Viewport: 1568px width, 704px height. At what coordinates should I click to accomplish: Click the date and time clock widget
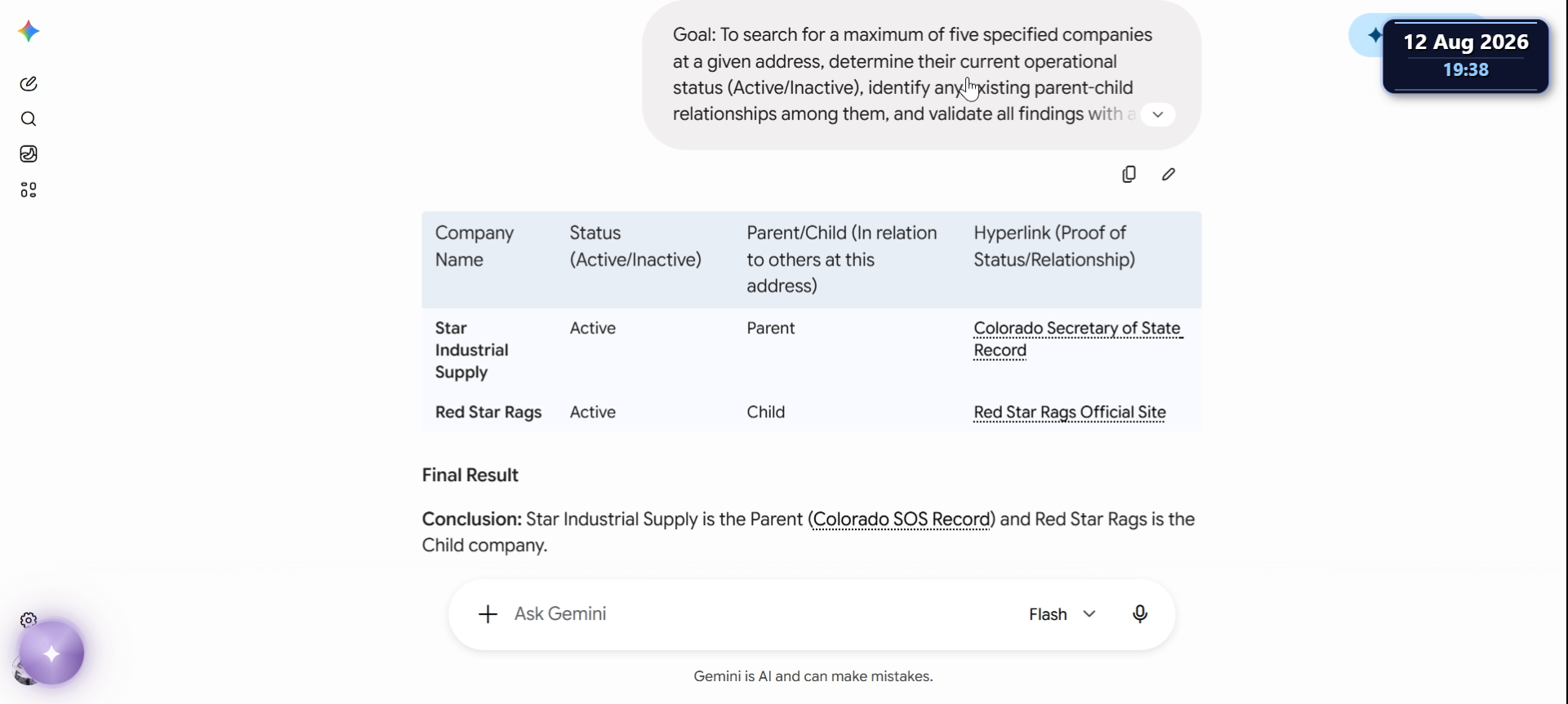click(1466, 56)
